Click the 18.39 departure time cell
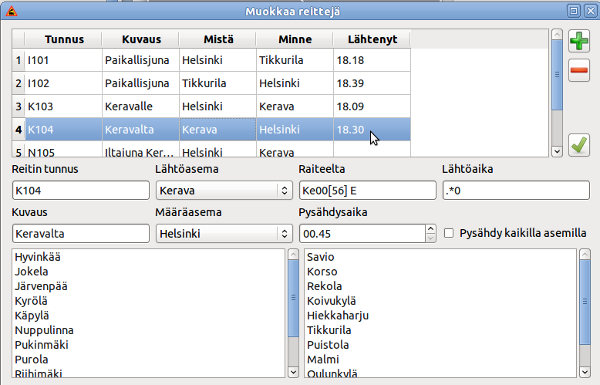The height and width of the screenshot is (385, 600). point(372,83)
